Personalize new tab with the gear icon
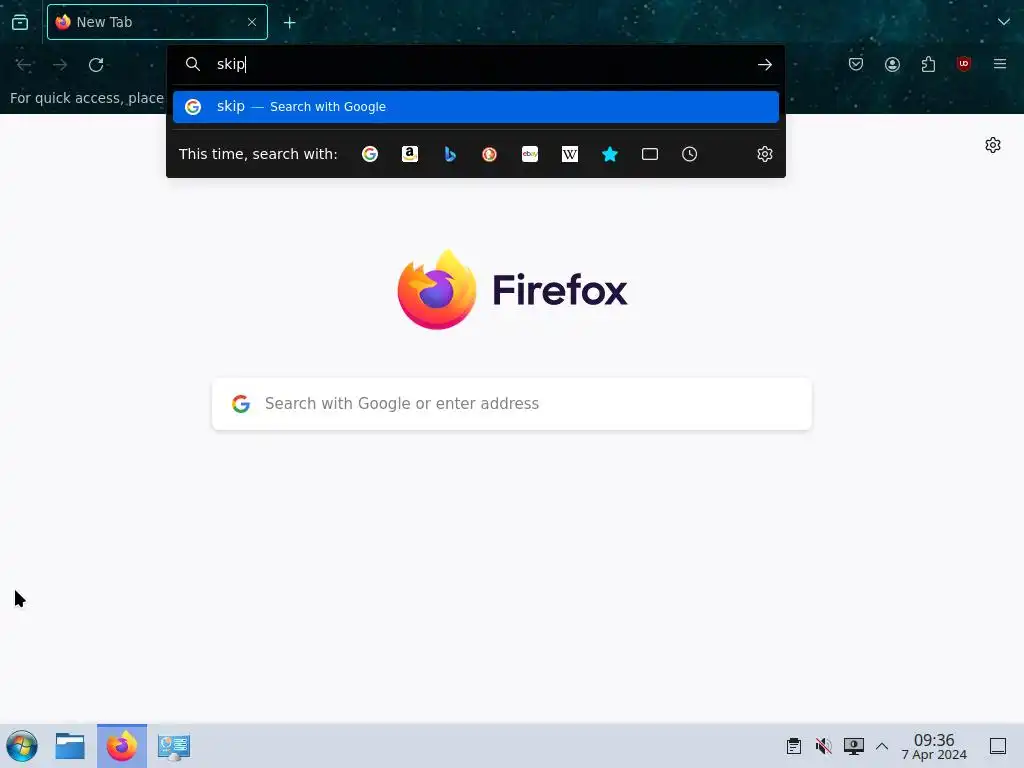 coord(993,145)
